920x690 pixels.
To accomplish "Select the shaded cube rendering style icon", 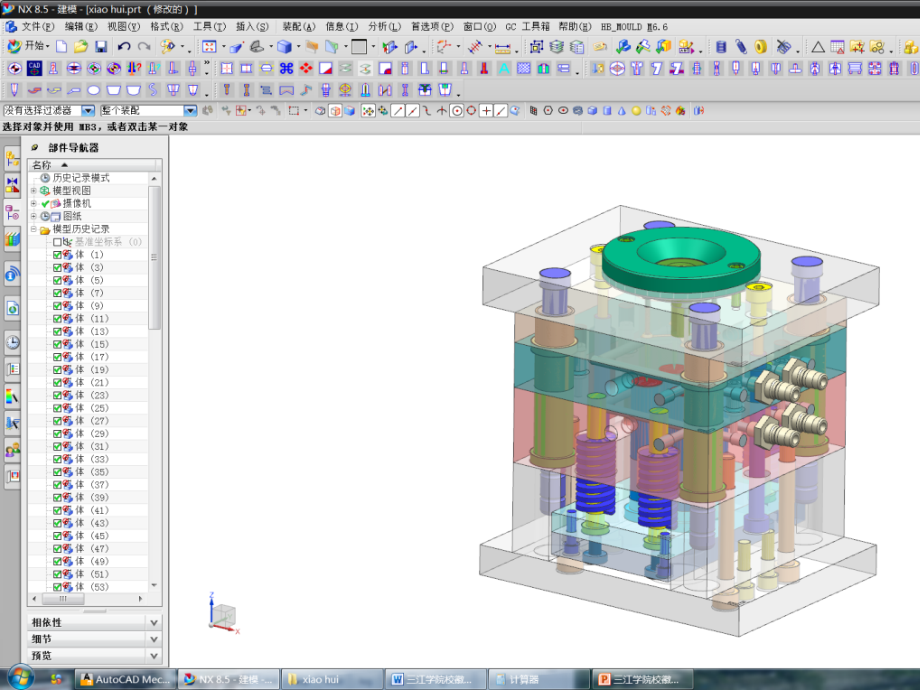I will coord(285,46).
